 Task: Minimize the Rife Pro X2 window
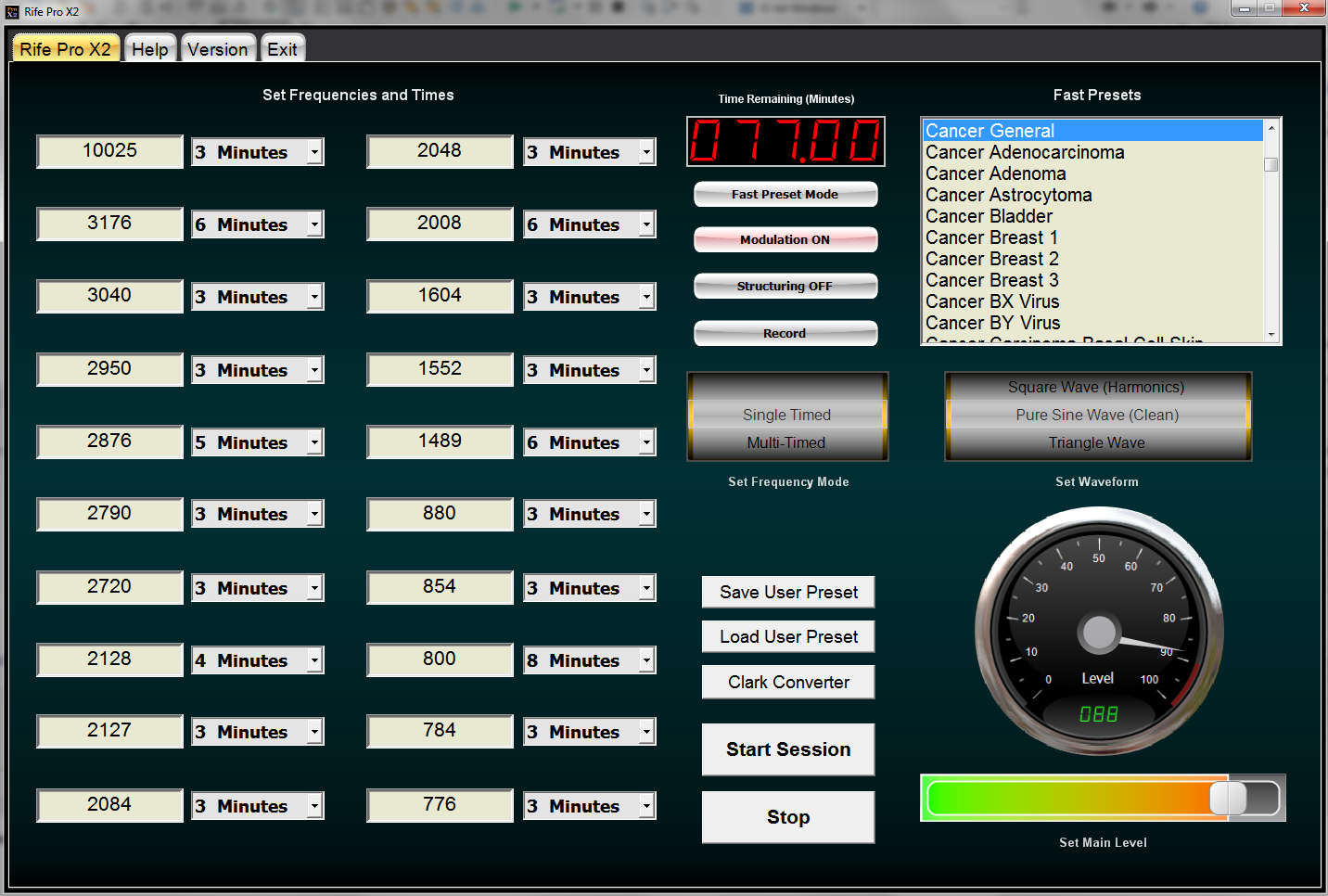(x=1244, y=8)
